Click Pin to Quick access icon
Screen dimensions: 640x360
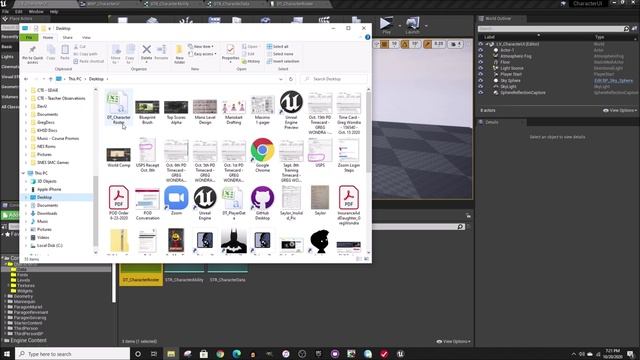33,54
